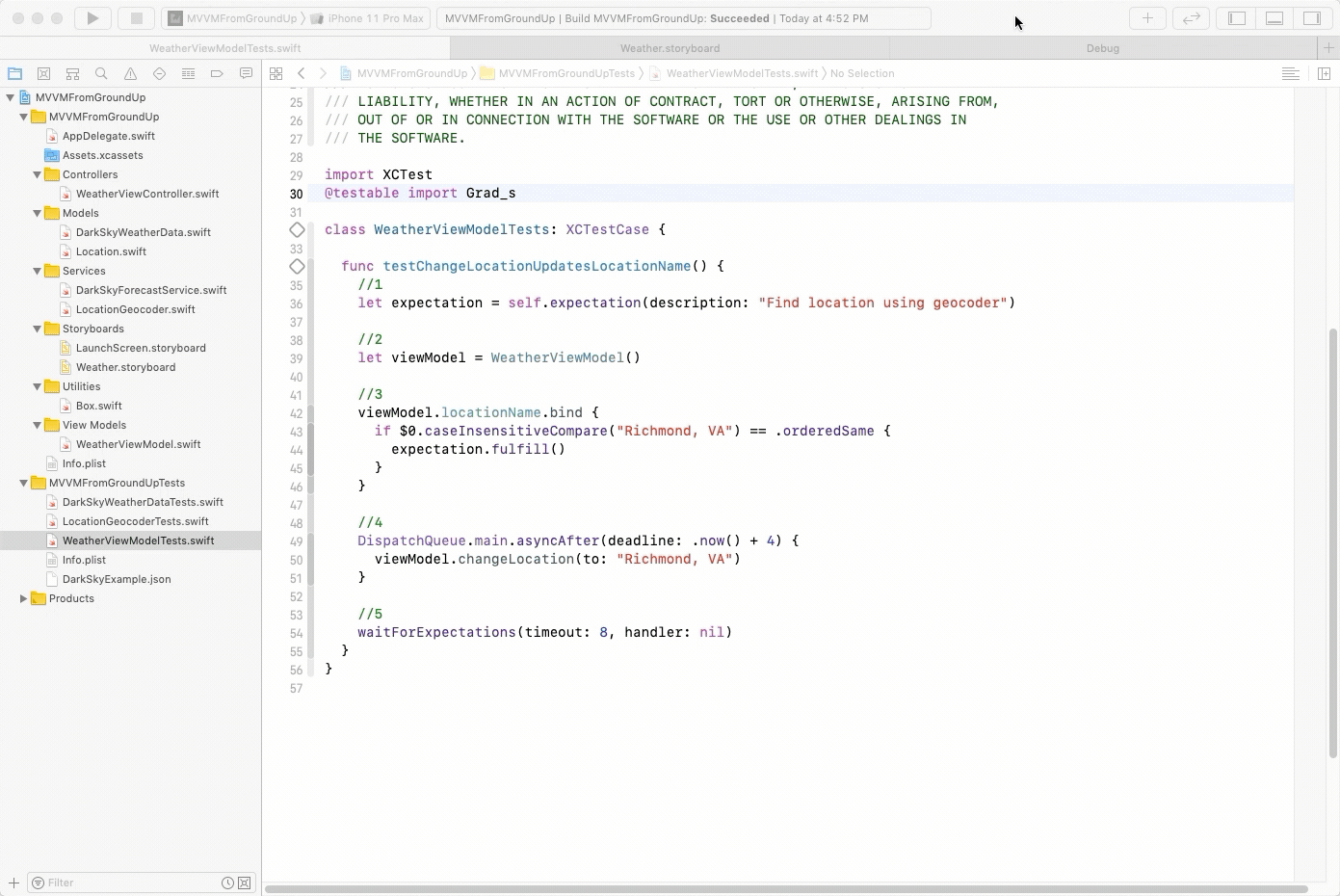Image resolution: width=1340 pixels, height=896 pixels.
Task: Open WeatherViewModel.swift file
Action: 139,444
